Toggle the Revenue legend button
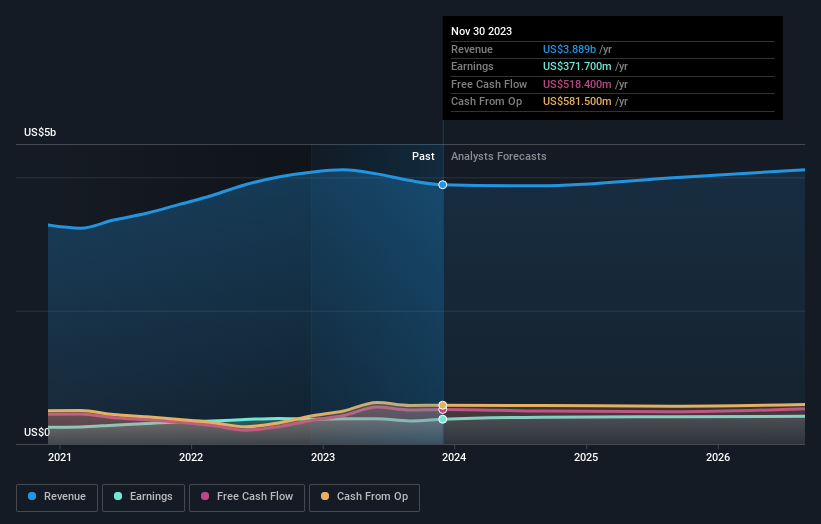The height and width of the screenshot is (524, 821). click(57, 497)
